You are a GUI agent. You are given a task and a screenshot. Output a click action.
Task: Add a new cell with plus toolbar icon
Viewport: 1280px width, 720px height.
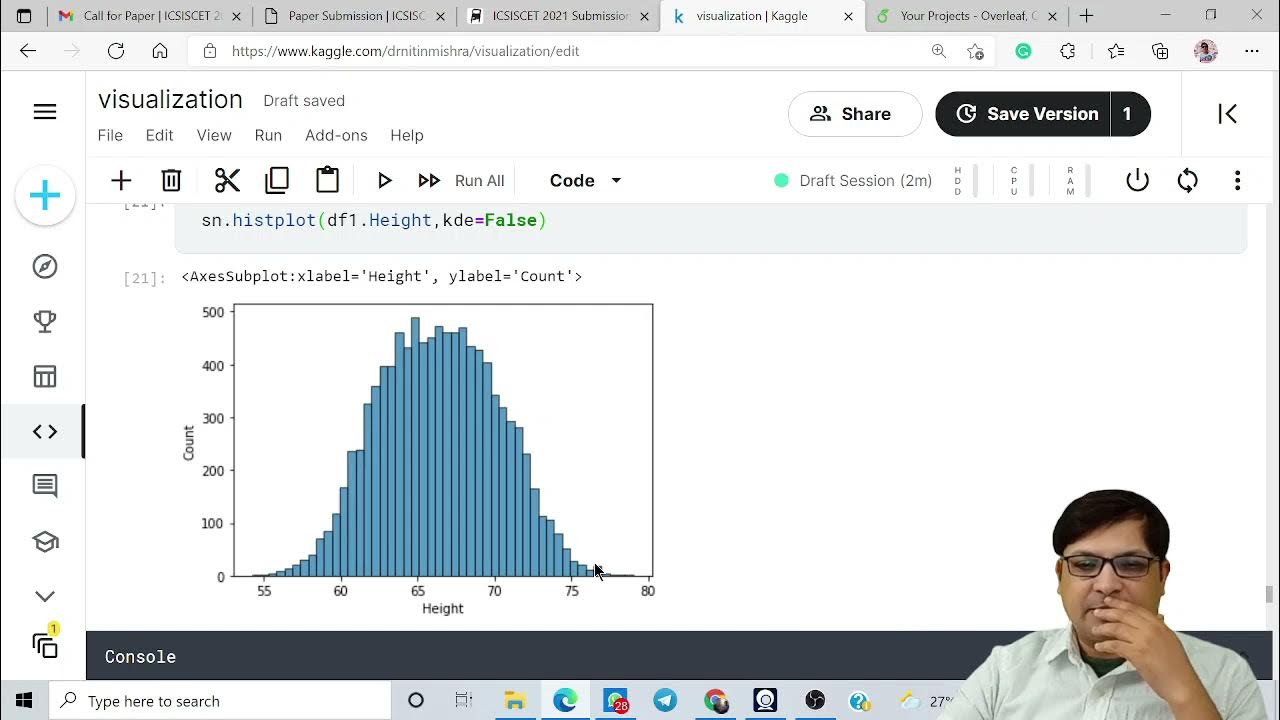coord(121,180)
